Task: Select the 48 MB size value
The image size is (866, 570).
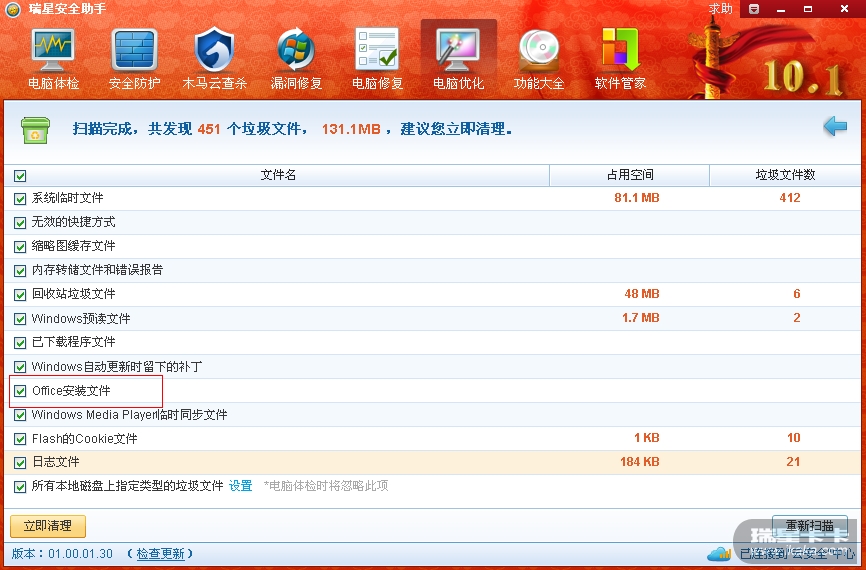Action: tap(642, 294)
